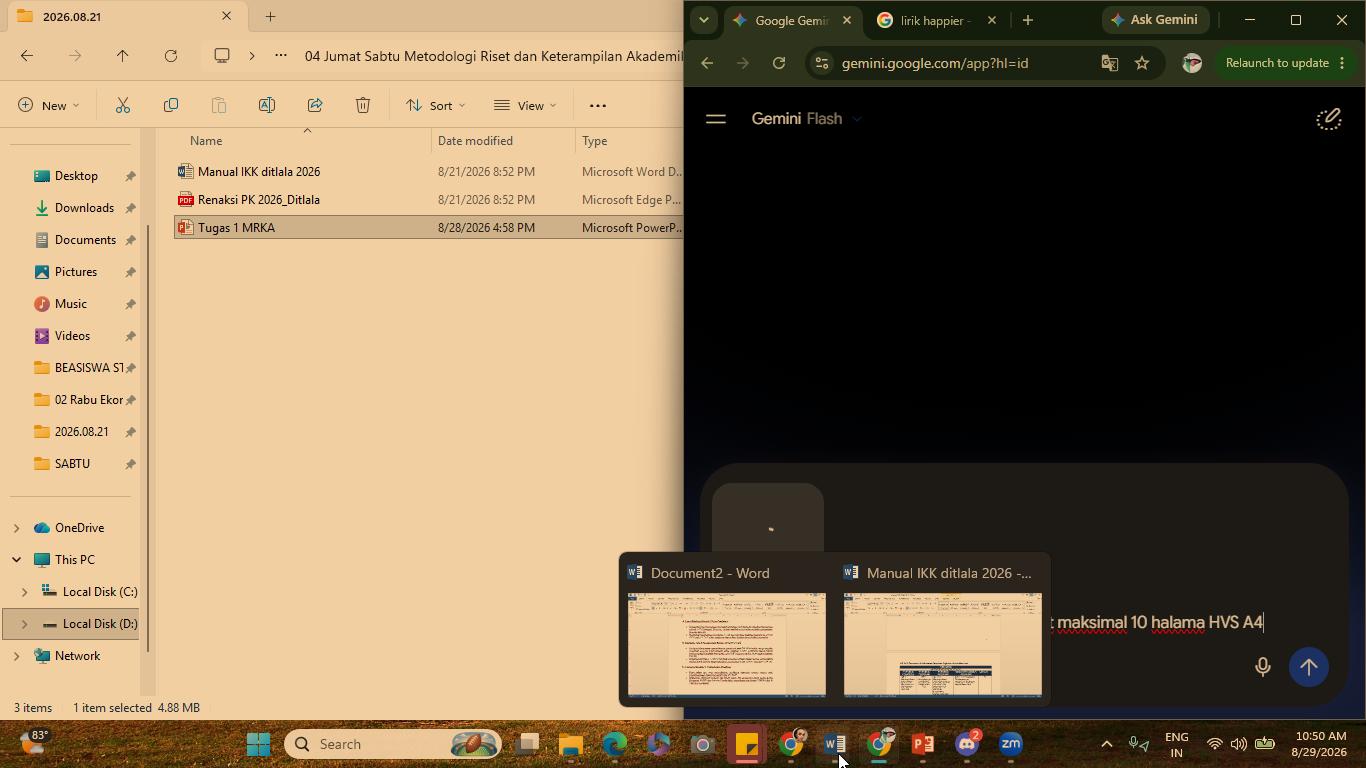
Task: Click Gemini microphone voice input icon
Action: [1262, 667]
